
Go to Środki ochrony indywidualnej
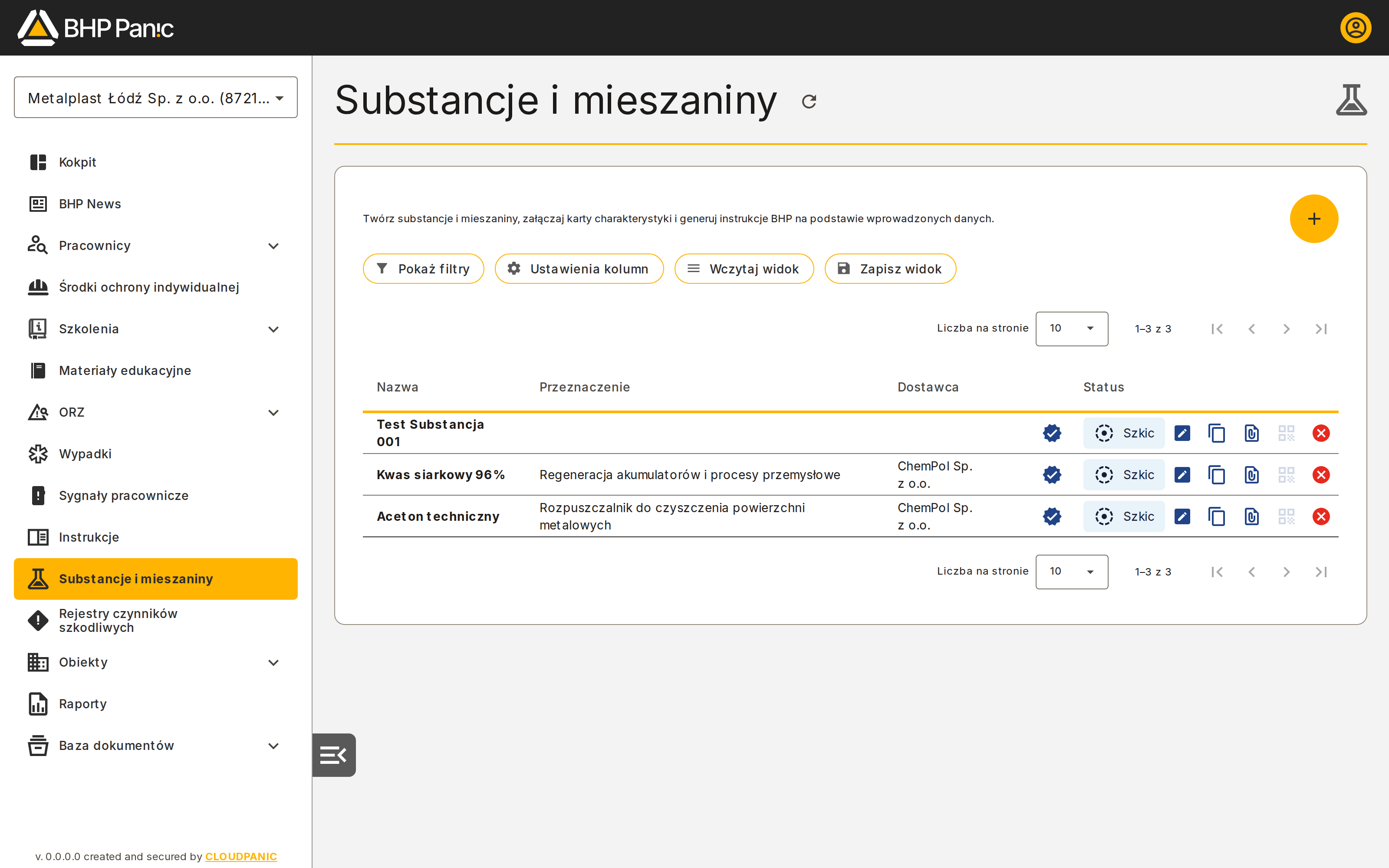(155, 287)
